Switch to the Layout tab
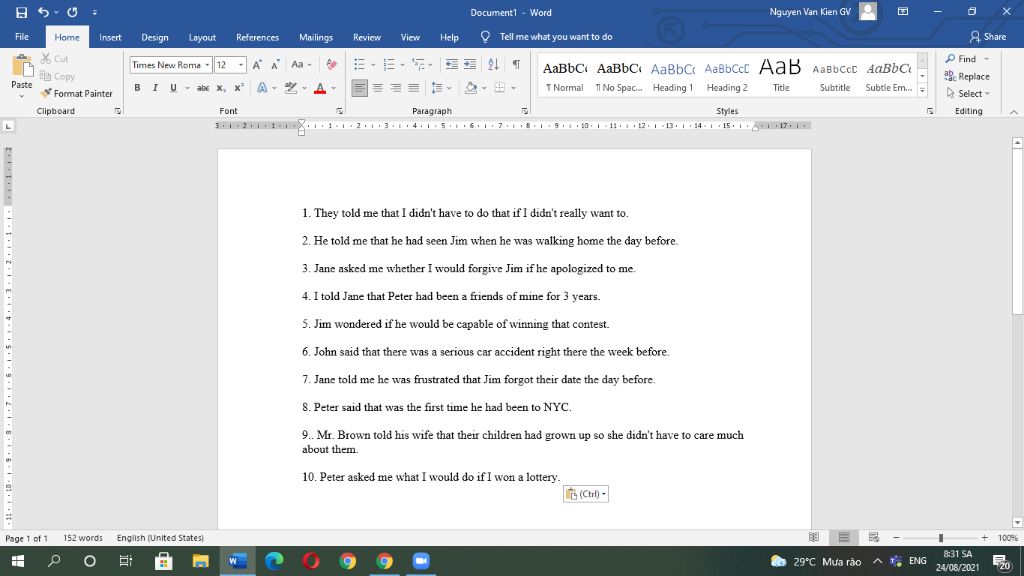The image size is (1024, 576). click(202, 37)
